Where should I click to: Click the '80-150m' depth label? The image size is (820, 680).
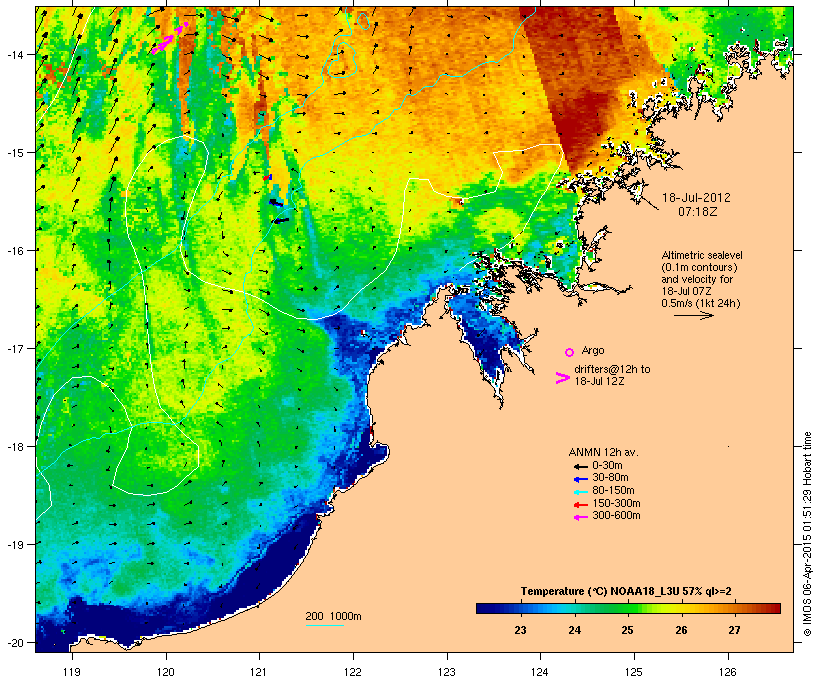pos(613,491)
